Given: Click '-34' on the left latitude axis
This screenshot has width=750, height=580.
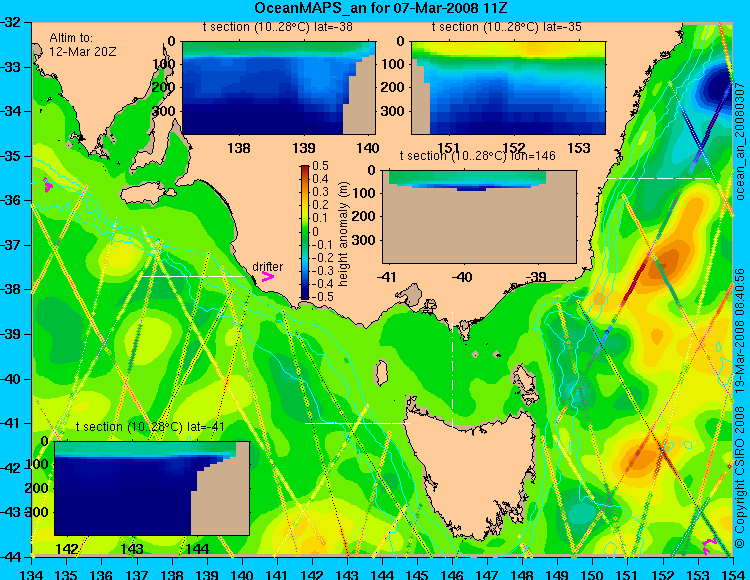Looking at the screenshot, I should [x=10, y=111].
